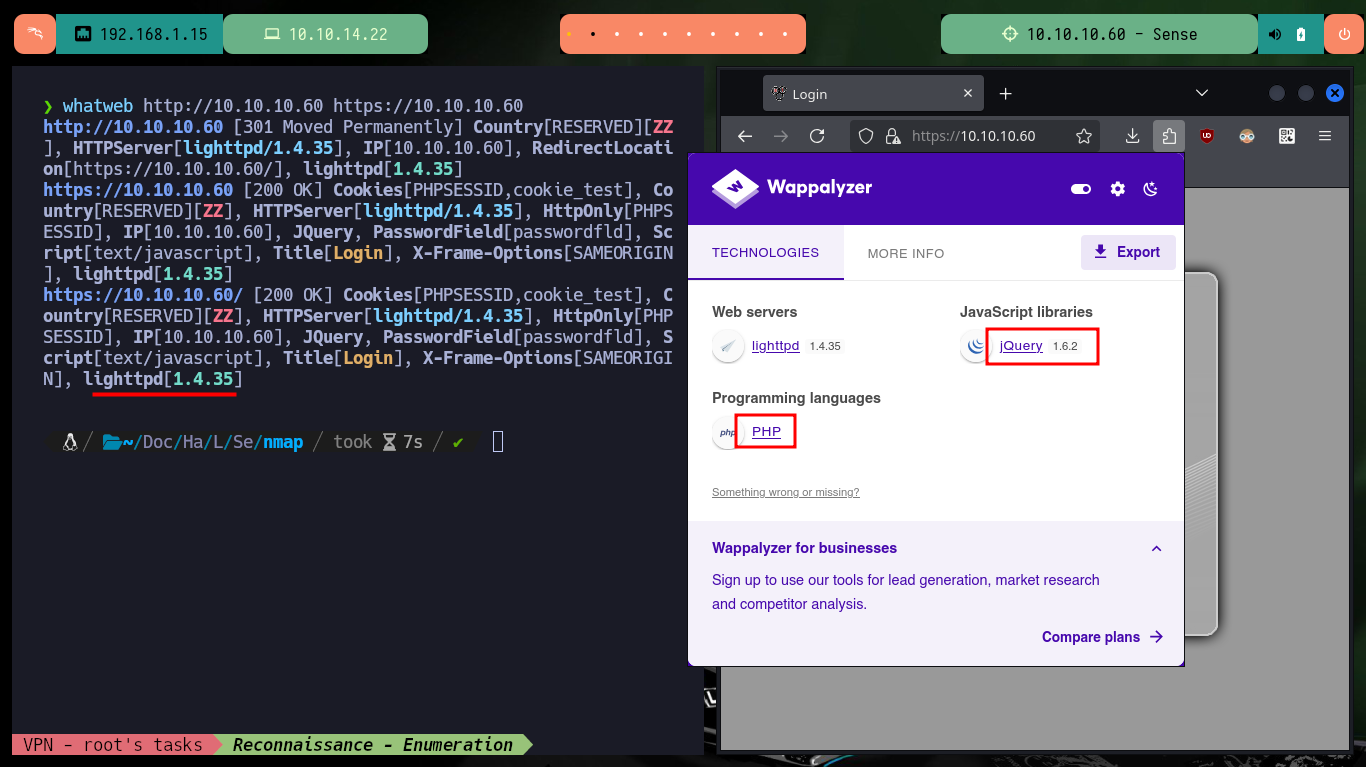Open a new browser tab
Image resolution: width=1366 pixels, height=767 pixels.
[x=1006, y=94]
